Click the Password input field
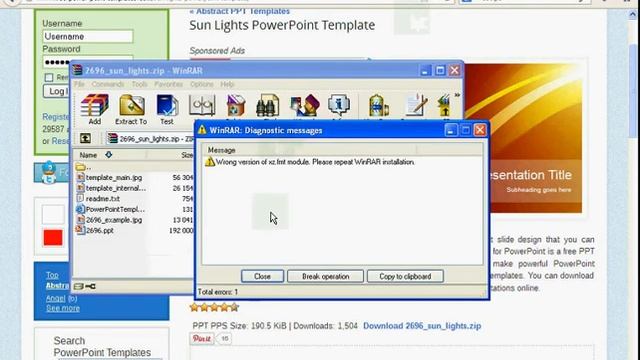Image resolution: width=640 pixels, height=360 pixels. [87, 62]
